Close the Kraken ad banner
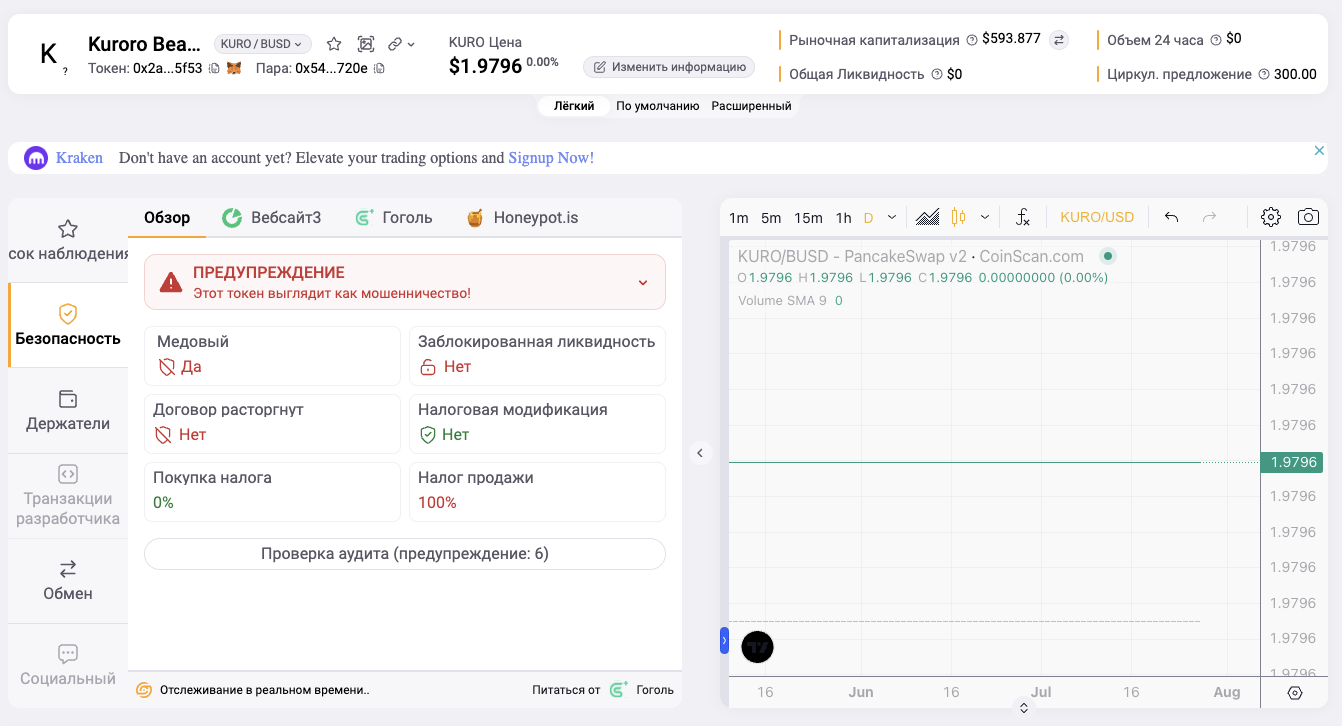The width and height of the screenshot is (1342, 726). tap(1319, 150)
